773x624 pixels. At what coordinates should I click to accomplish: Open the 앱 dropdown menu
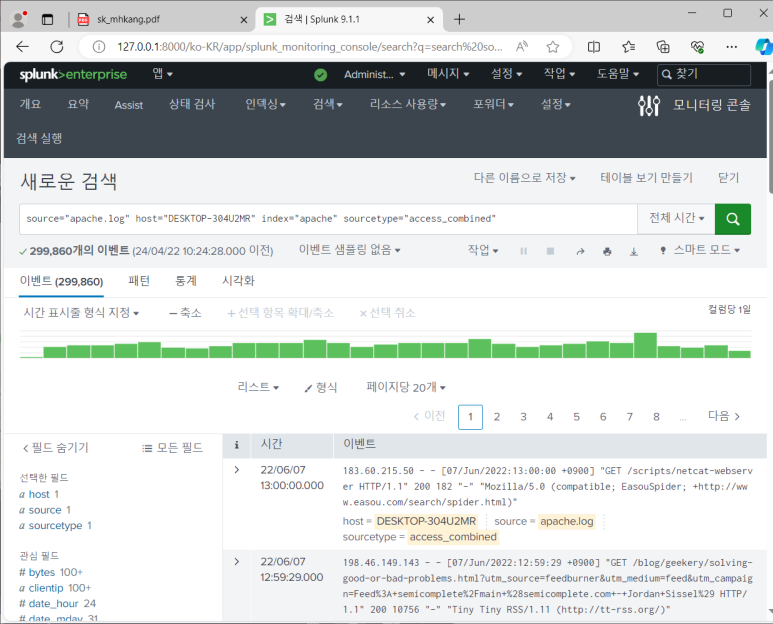(x=163, y=74)
